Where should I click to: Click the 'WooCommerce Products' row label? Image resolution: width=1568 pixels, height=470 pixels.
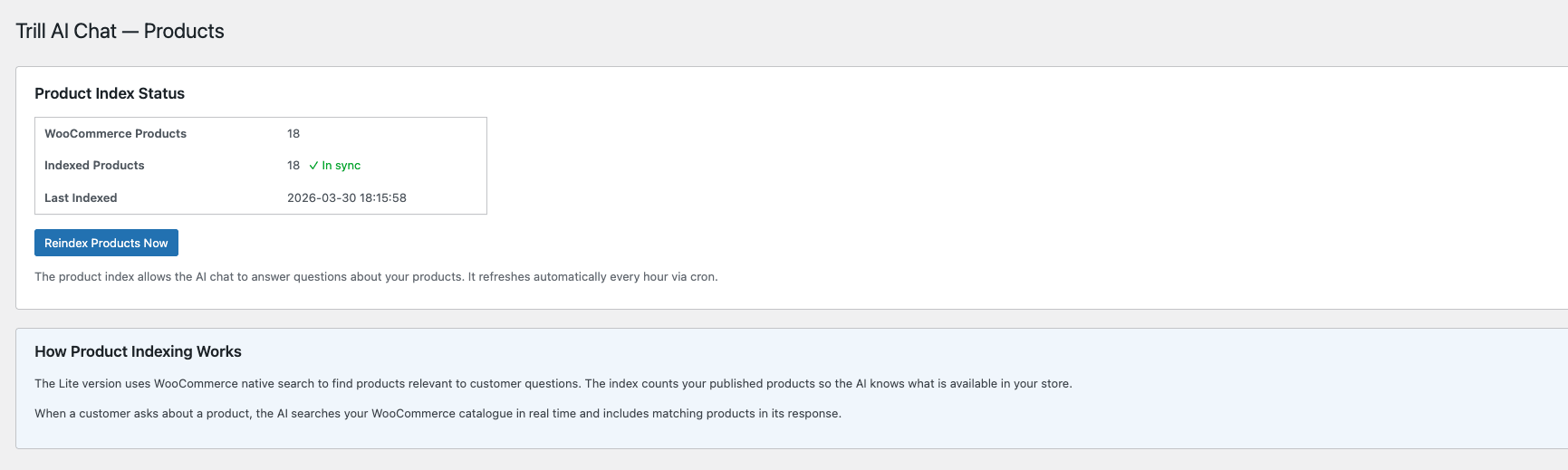(115, 133)
